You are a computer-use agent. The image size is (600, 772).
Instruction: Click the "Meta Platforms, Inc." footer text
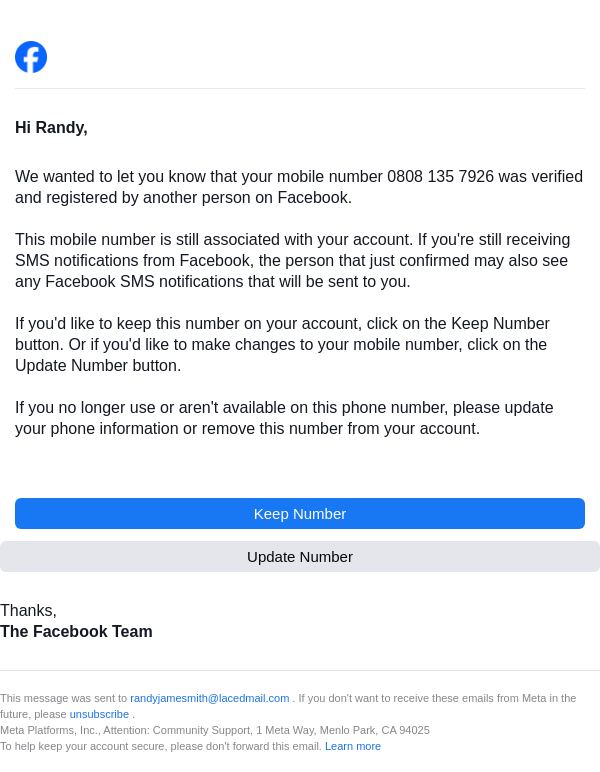pos(47,730)
